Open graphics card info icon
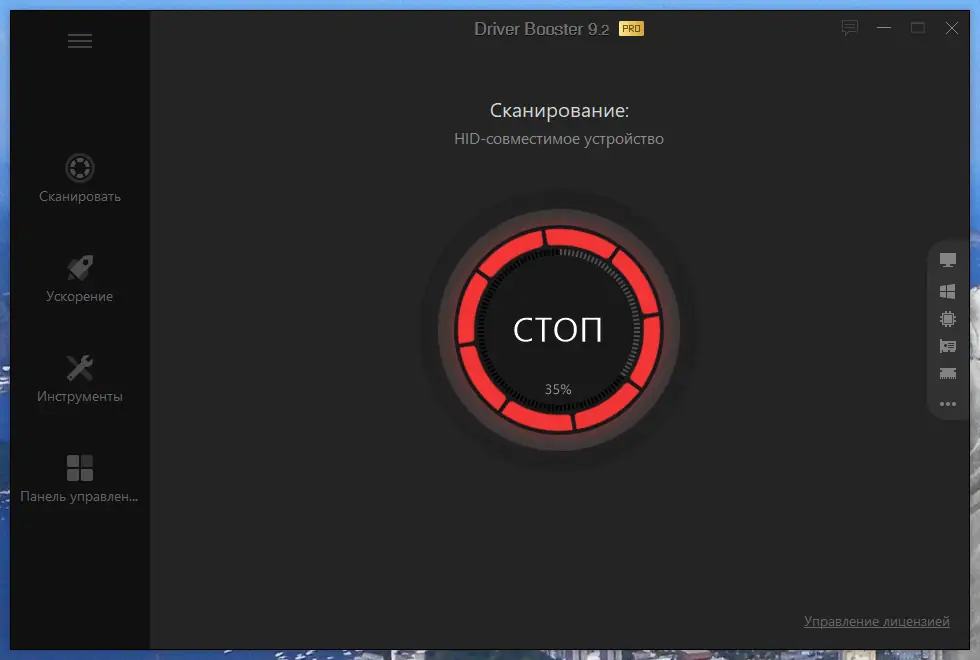980x660 pixels. click(946, 347)
